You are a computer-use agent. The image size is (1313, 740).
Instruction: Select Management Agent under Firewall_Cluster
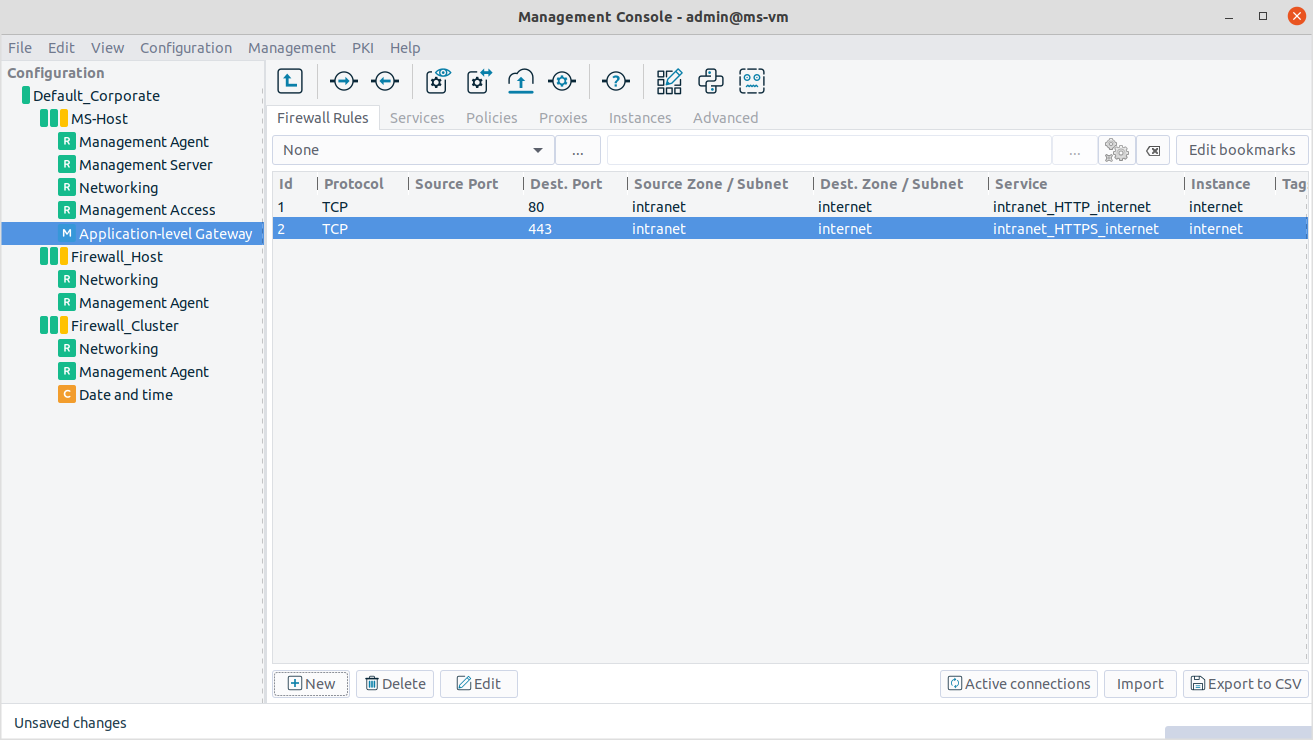coord(144,372)
